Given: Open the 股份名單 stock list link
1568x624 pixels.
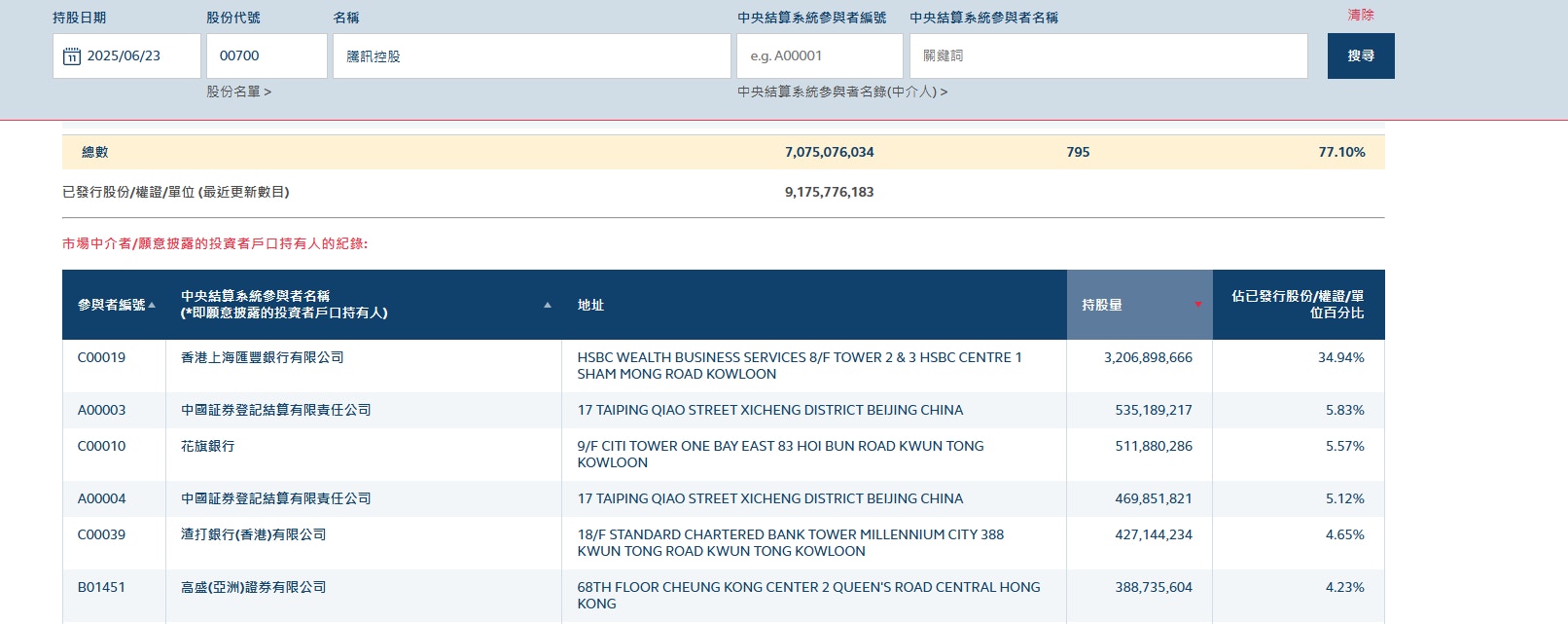Looking at the screenshot, I should (238, 92).
